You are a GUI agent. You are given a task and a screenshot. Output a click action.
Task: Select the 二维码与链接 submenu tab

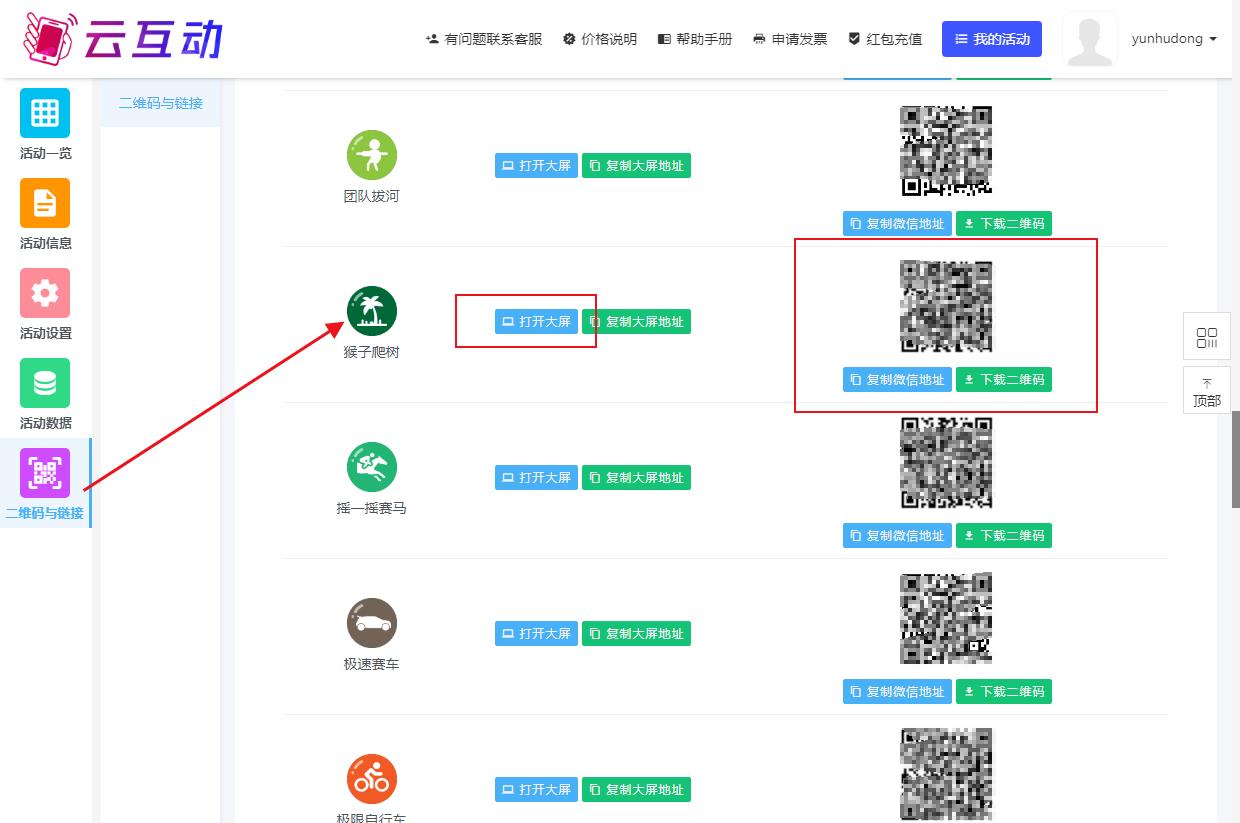coord(161,103)
